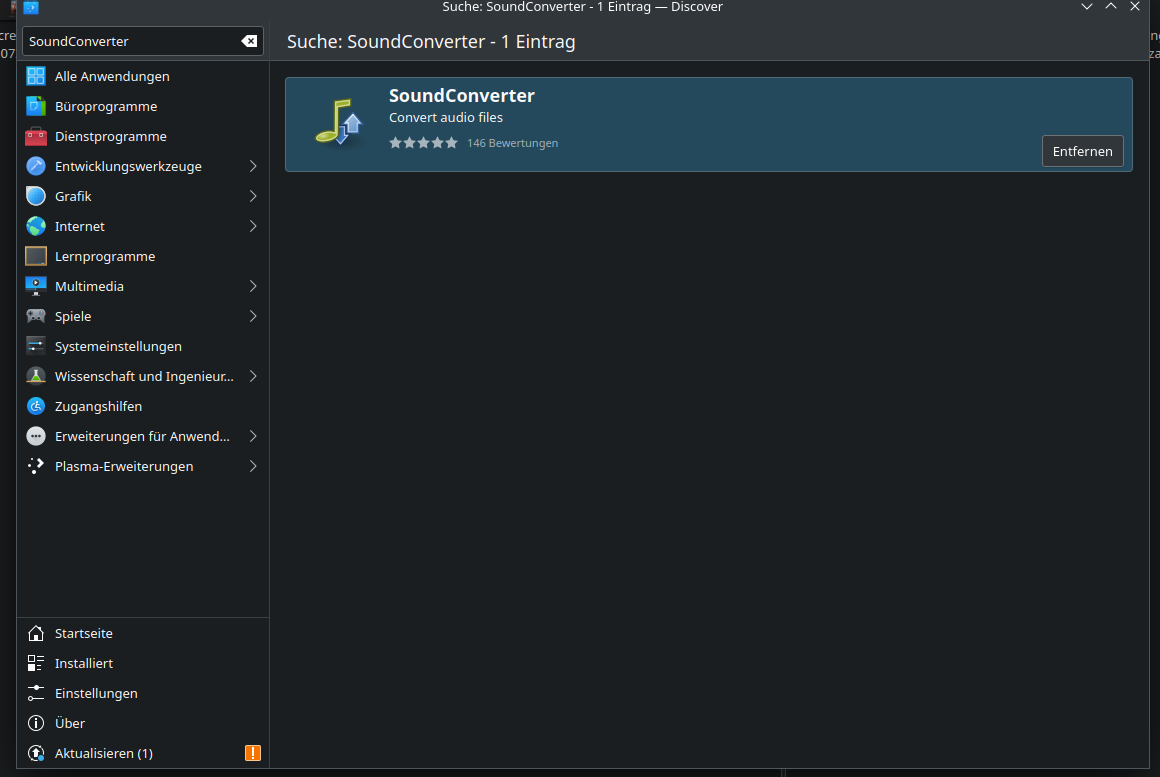Show Installiert applications list
1160x777 pixels.
tap(143, 663)
